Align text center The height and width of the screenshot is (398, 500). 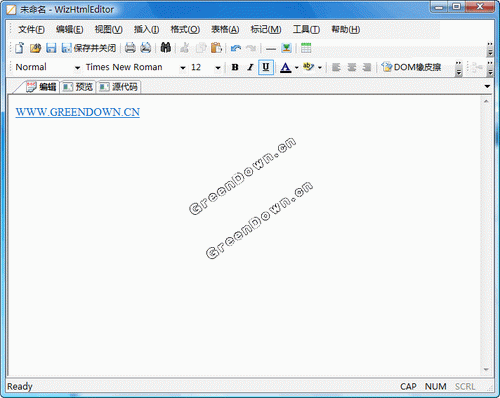(x=352, y=68)
